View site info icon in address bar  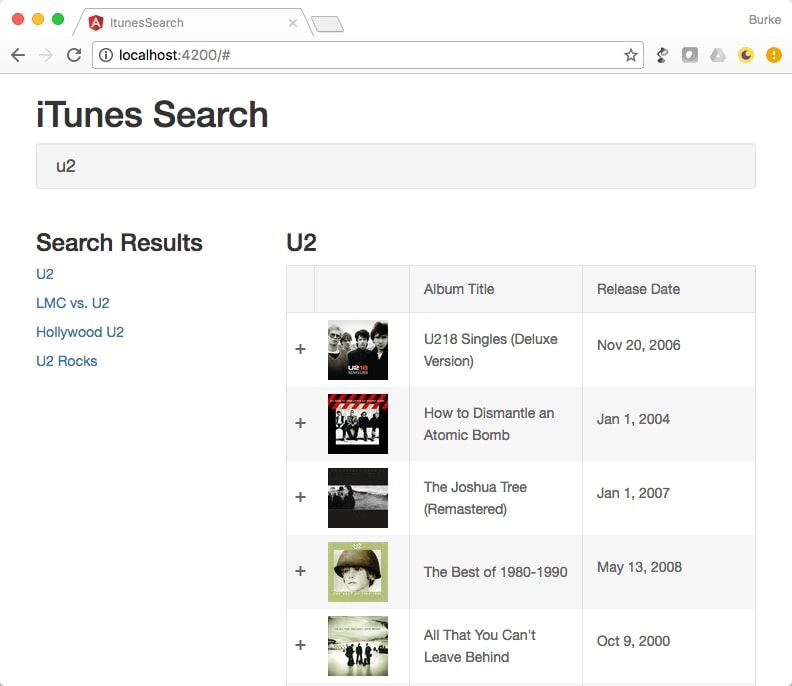tap(106, 55)
